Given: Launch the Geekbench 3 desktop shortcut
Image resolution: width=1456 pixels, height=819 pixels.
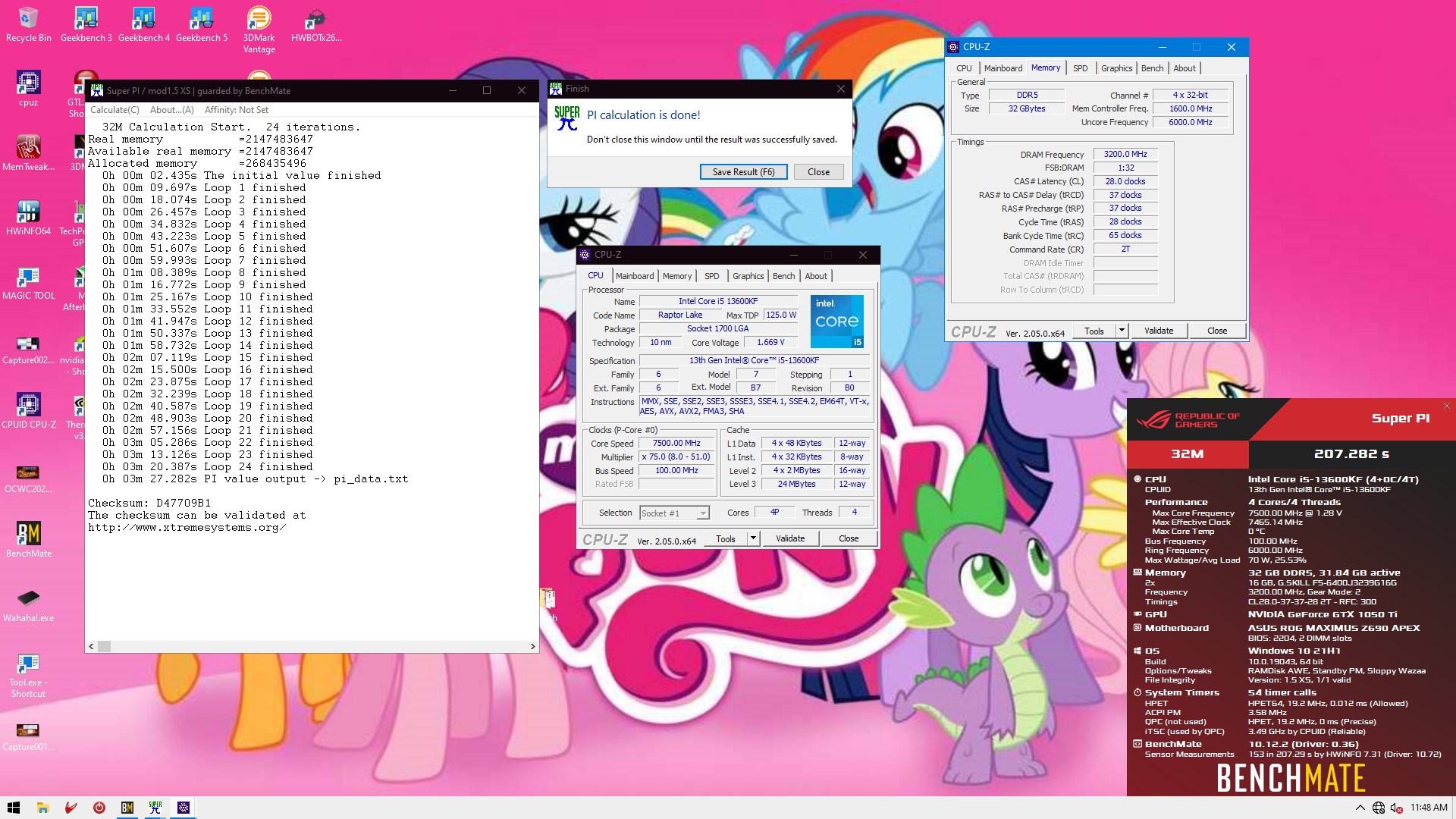Looking at the screenshot, I should point(86,24).
